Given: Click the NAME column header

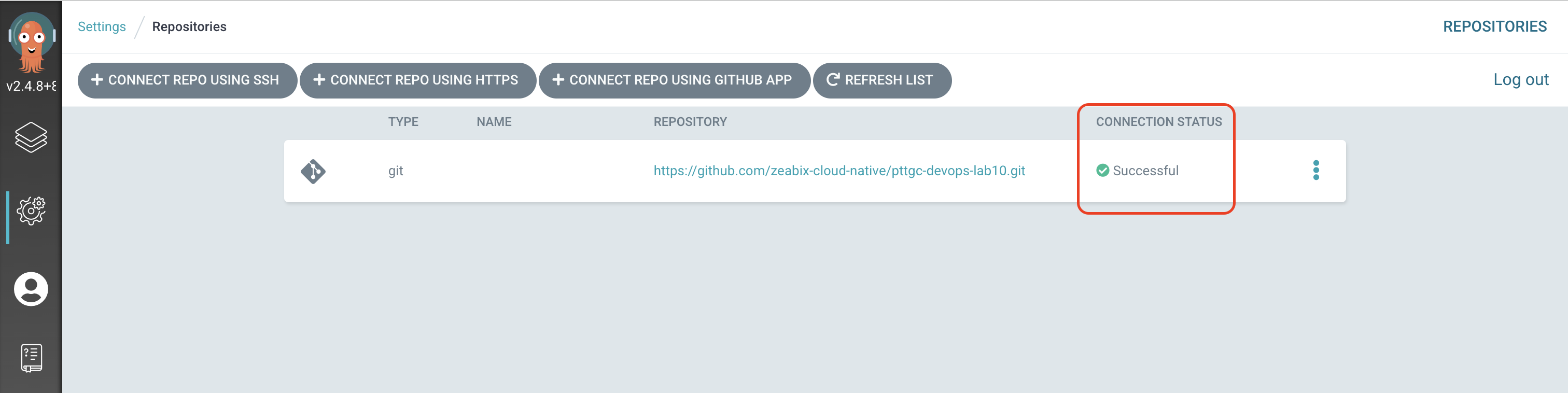Looking at the screenshot, I should [494, 122].
